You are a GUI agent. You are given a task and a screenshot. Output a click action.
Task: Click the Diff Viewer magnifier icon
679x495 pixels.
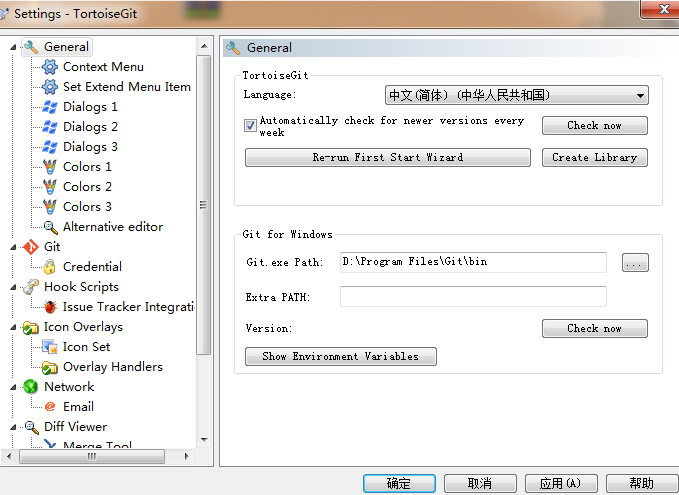[x=31, y=427]
